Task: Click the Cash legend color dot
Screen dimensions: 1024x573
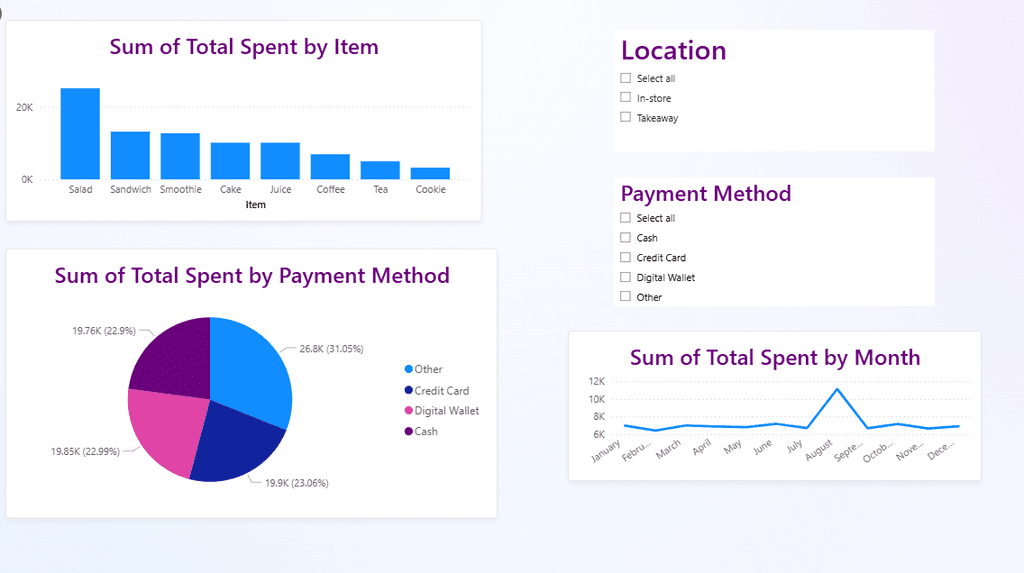Action: point(409,431)
